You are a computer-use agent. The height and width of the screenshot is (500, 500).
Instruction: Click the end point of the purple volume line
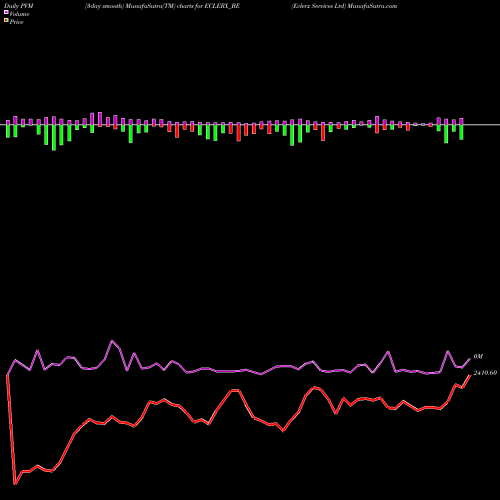[470, 359]
